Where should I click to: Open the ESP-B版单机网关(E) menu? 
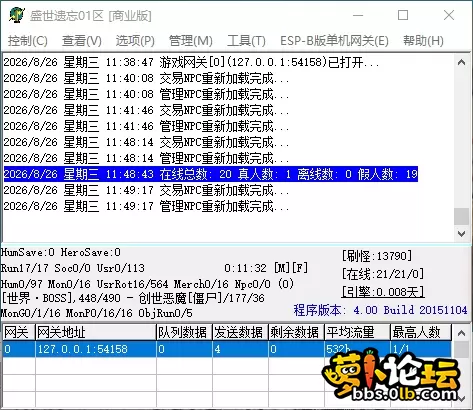tap(334, 41)
